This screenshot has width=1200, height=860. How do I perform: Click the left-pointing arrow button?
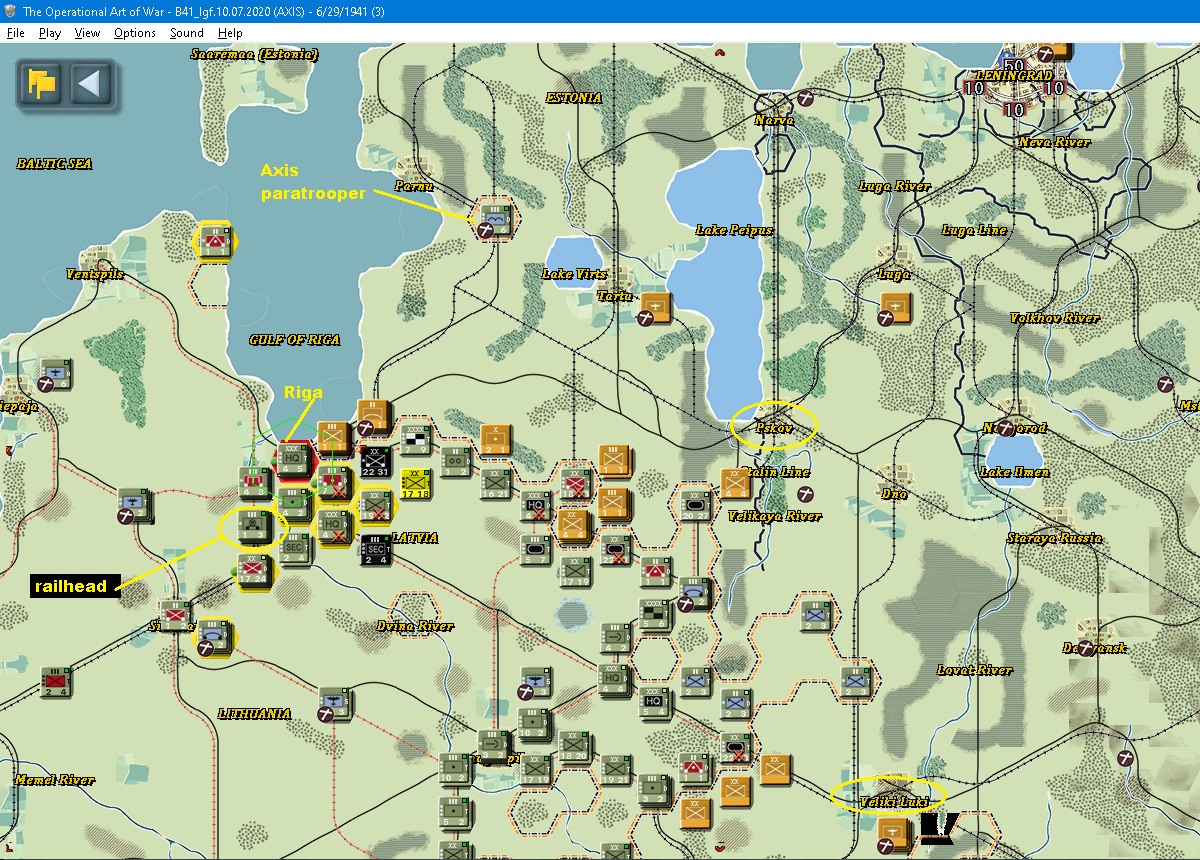[x=90, y=83]
